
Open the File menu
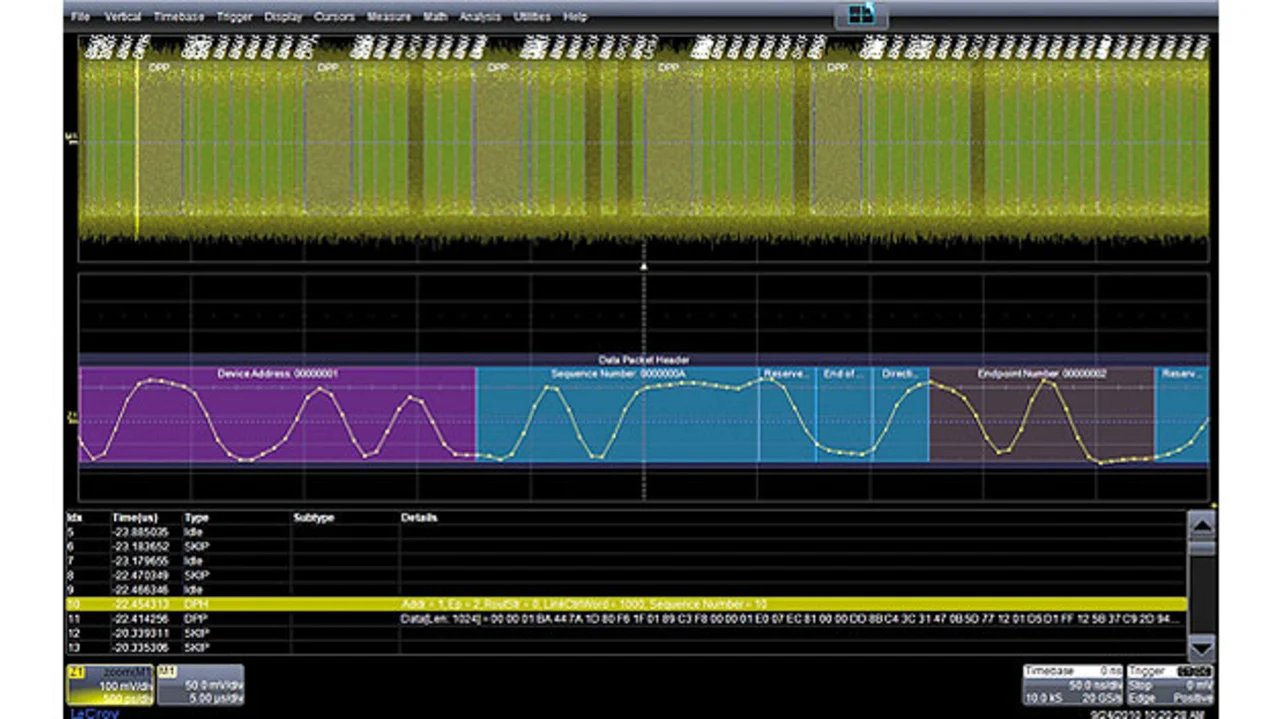(x=81, y=17)
